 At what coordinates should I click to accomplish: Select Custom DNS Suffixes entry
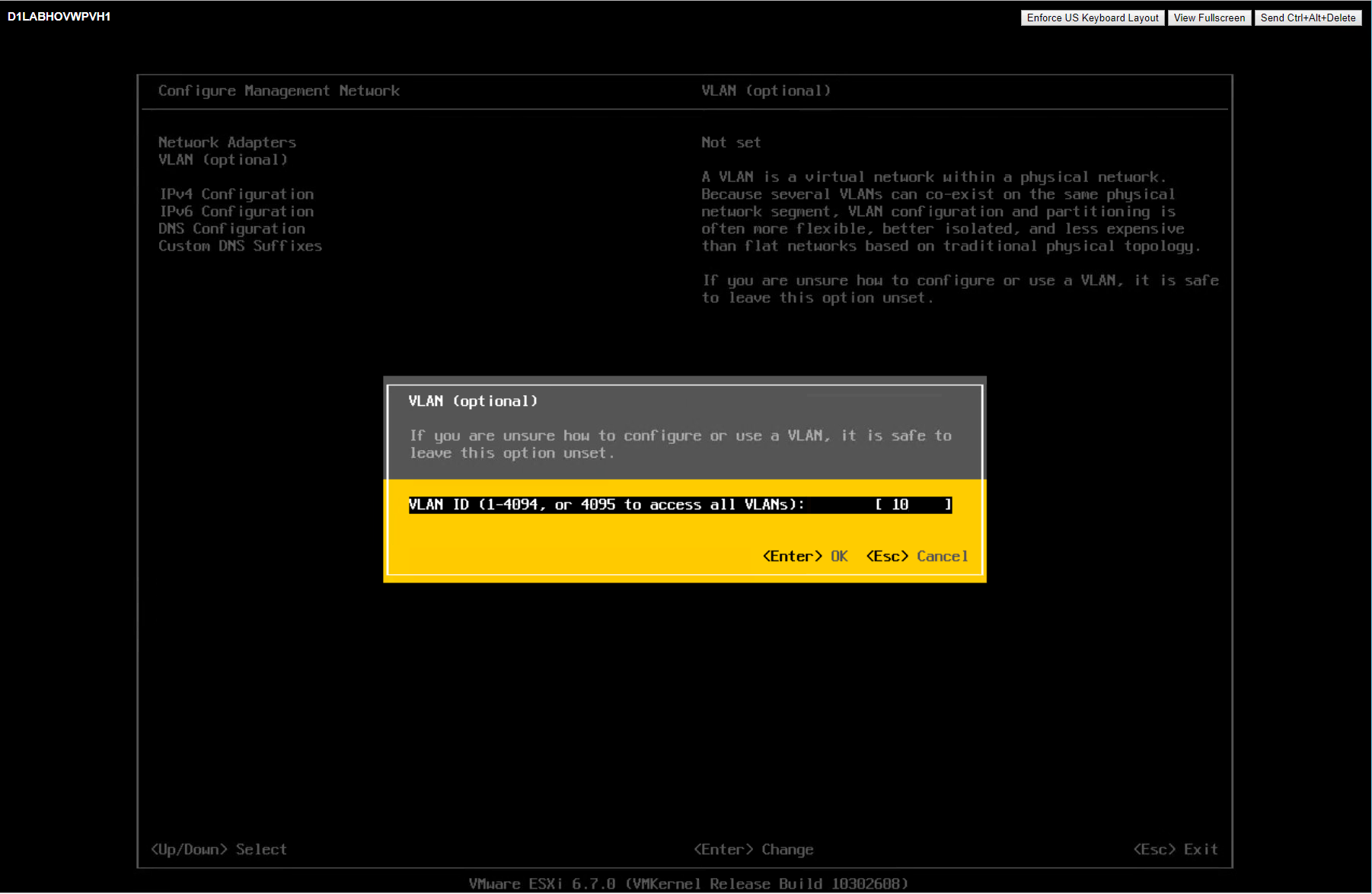click(x=240, y=246)
